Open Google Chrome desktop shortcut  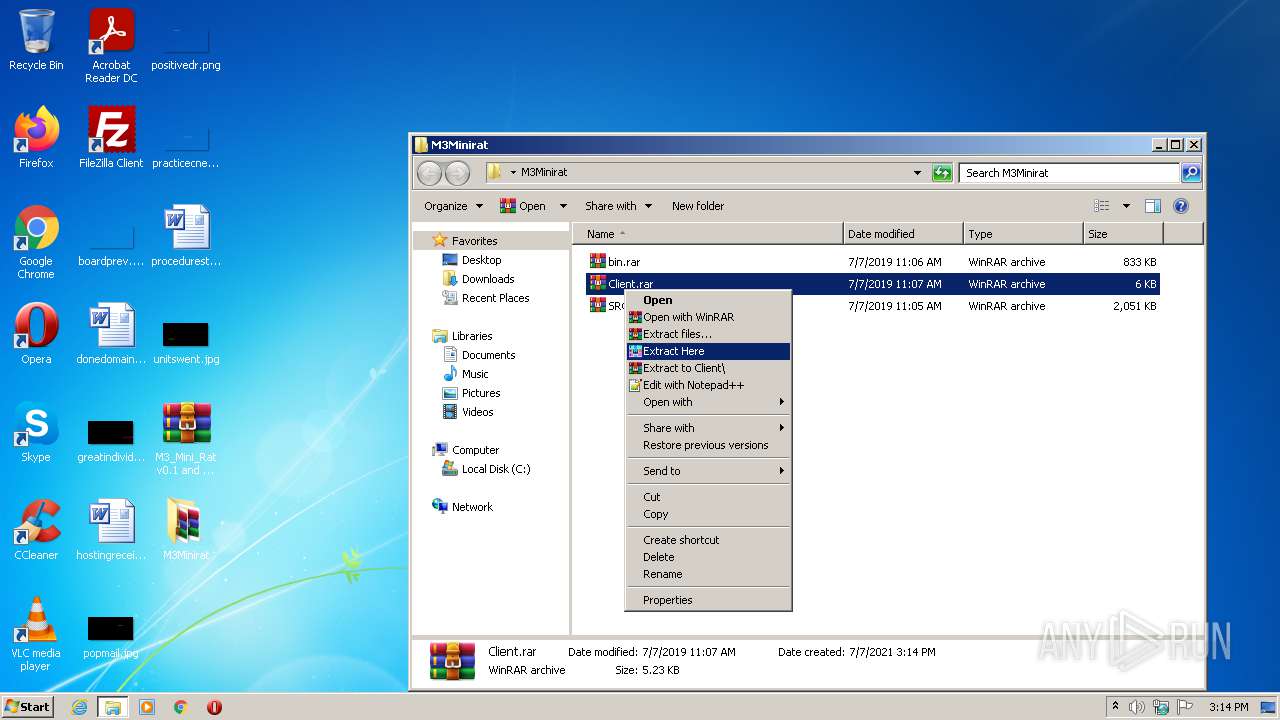(36, 242)
